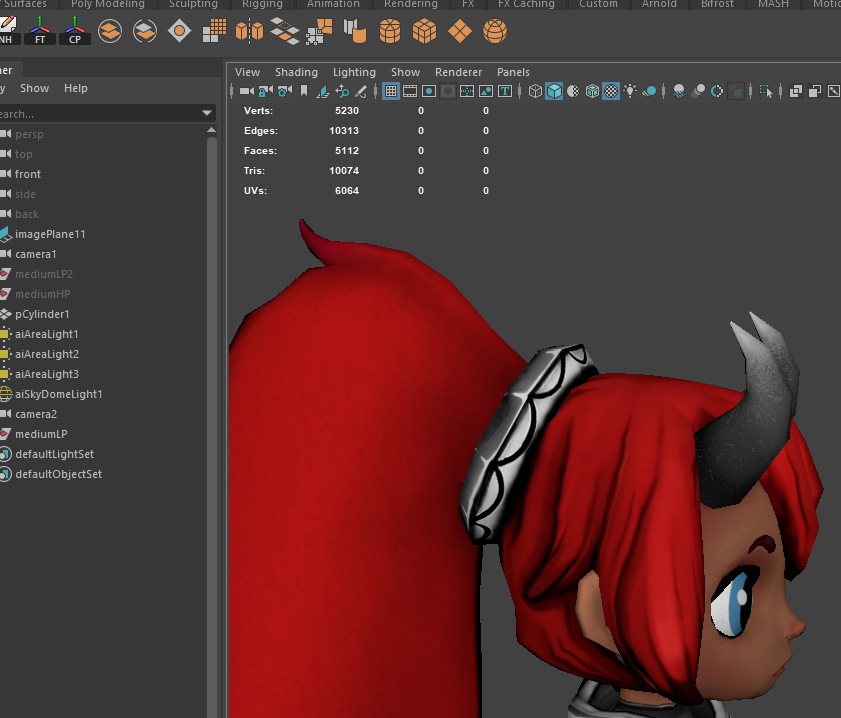Click the camera bookmark icon in panel toolbar

tap(304, 91)
